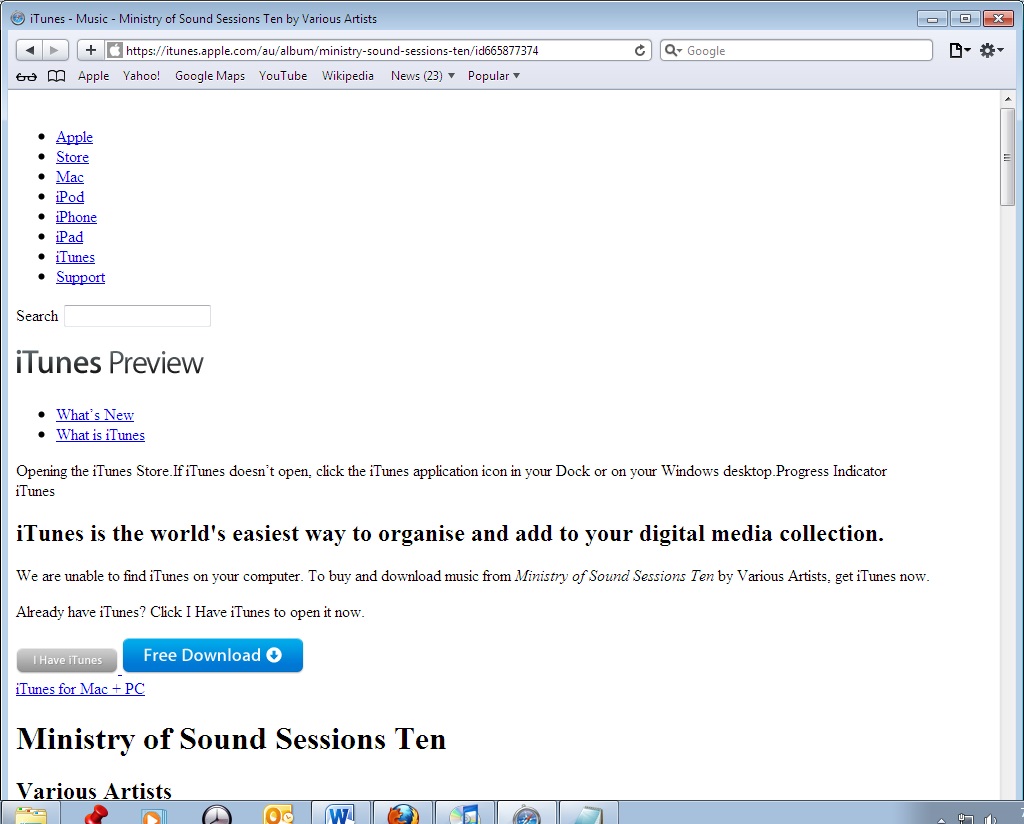This screenshot has height=824, width=1024.
Task: Open Windows Explorer from the taskbar
Action: pos(31,814)
